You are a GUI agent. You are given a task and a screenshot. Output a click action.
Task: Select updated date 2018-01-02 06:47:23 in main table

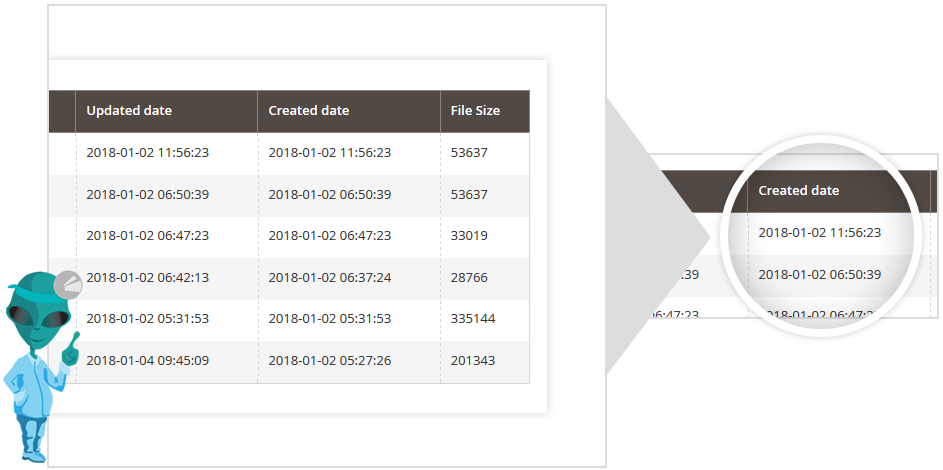click(147, 236)
